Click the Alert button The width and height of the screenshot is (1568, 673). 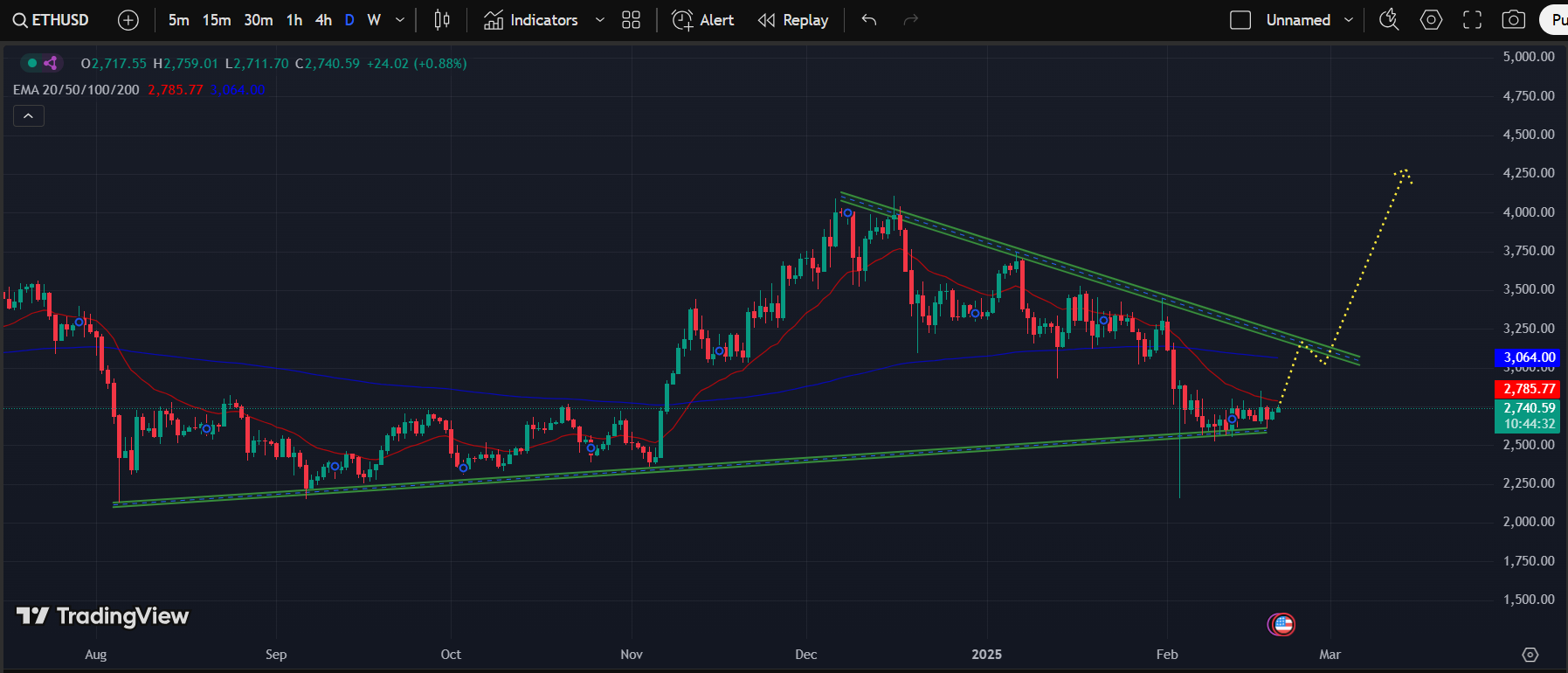pyautogui.click(x=703, y=20)
